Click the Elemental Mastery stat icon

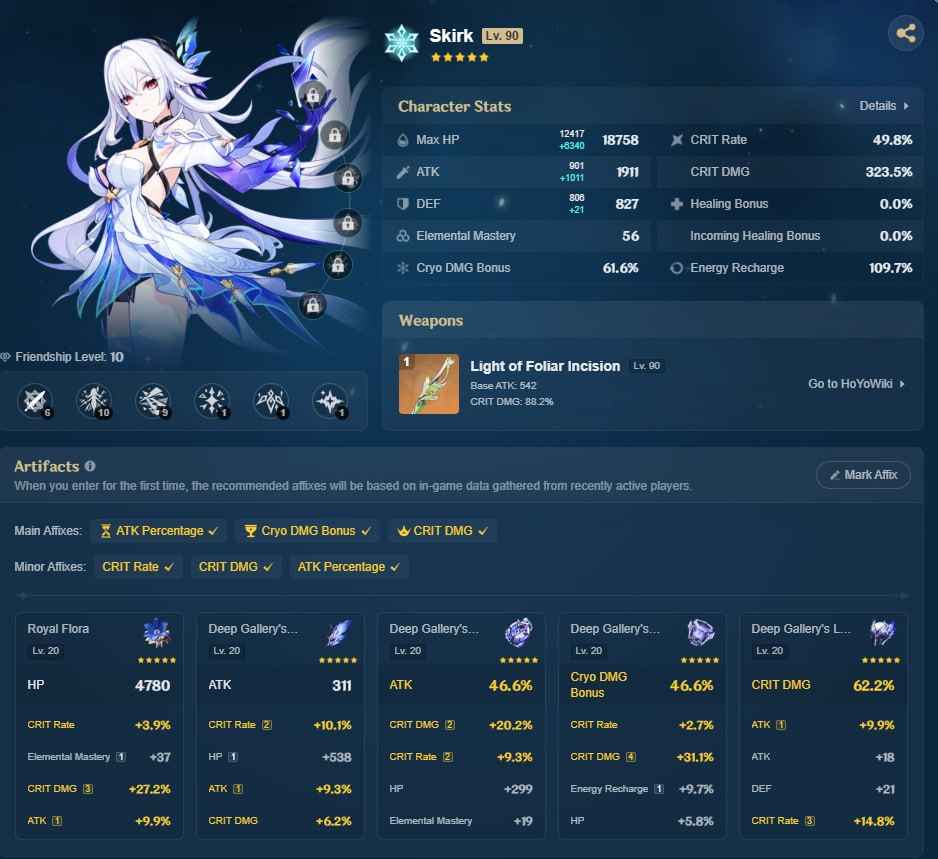(403, 236)
